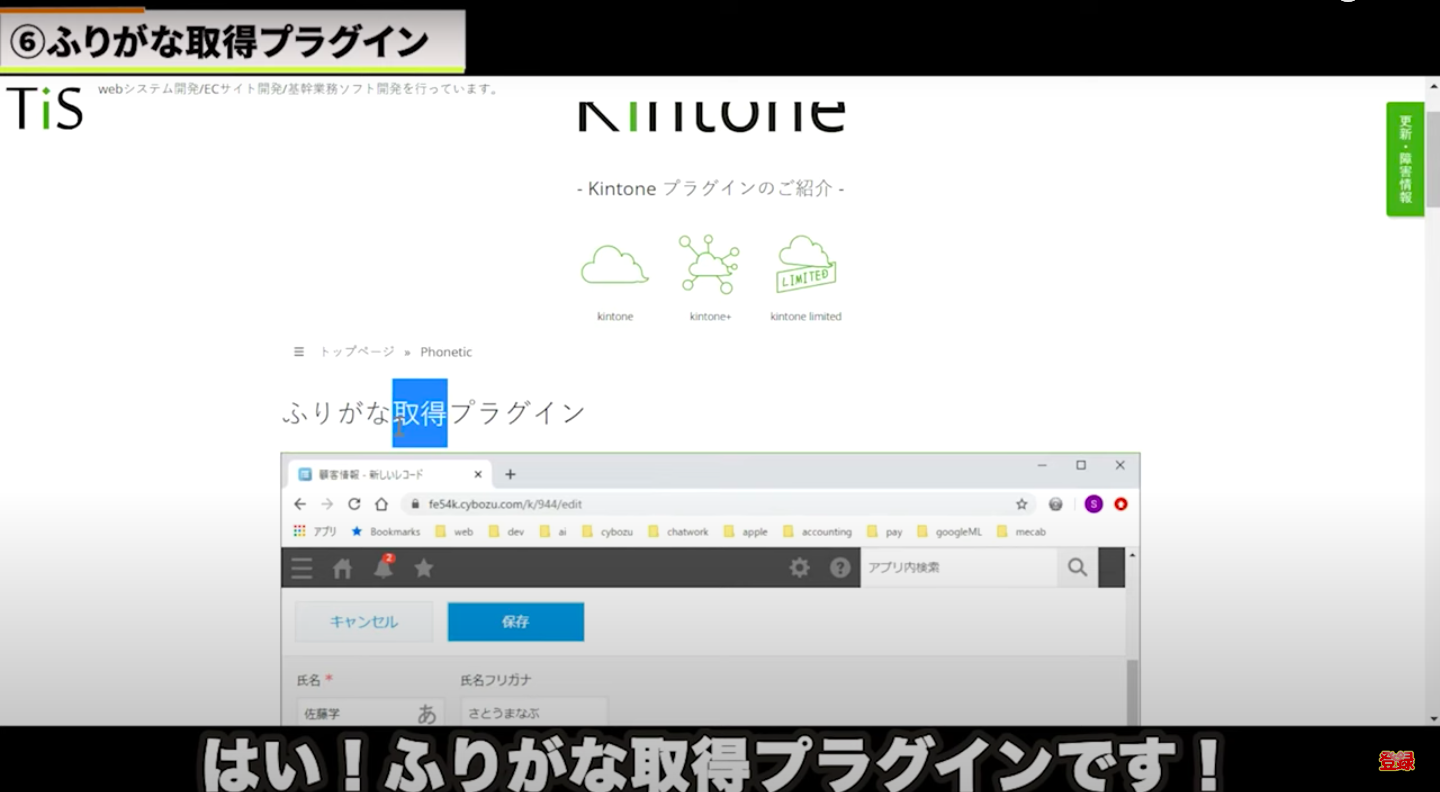Image resolution: width=1440 pixels, height=792 pixels.
Task: Click the kintone cloud icon
Action: (614, 266)
